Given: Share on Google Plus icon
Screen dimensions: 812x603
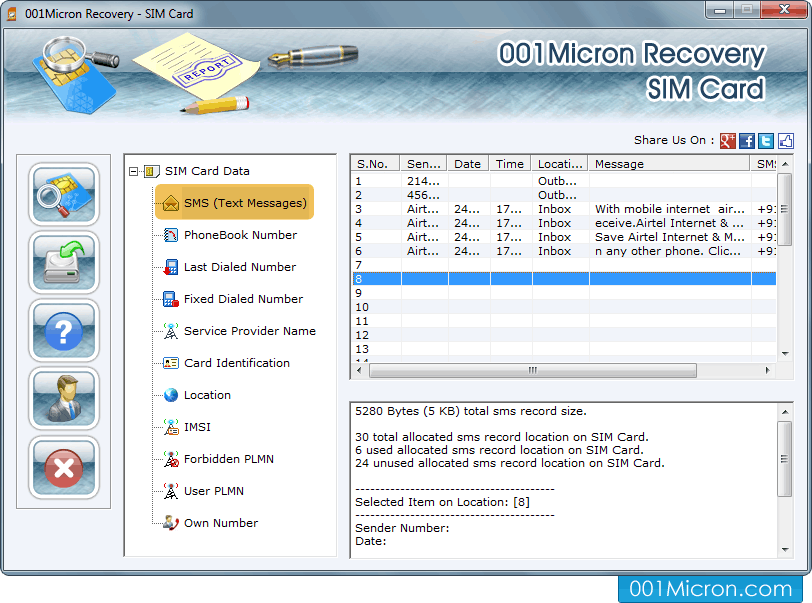Looking at the screenshot, I should 728,141.
